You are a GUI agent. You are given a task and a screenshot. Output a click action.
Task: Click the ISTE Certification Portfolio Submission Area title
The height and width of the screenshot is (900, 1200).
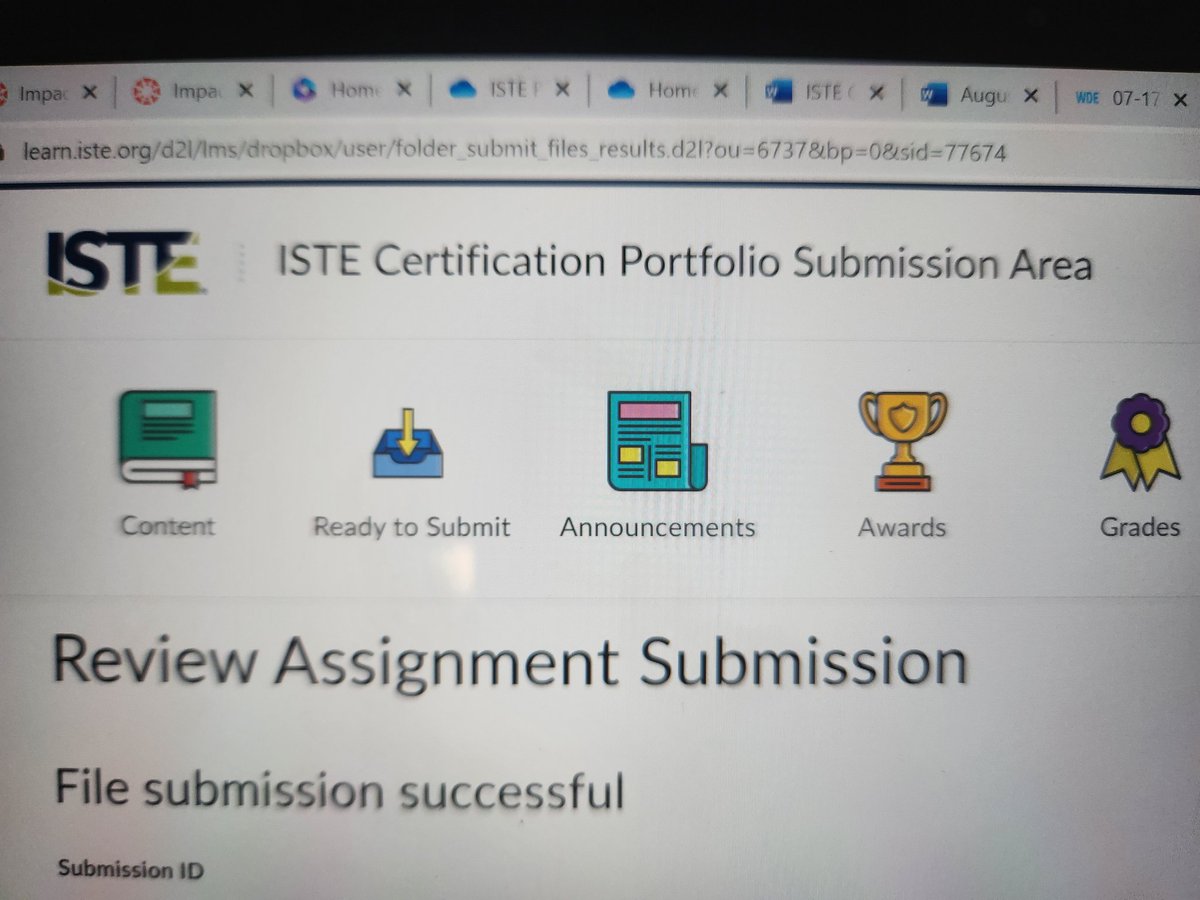(684, 263)
